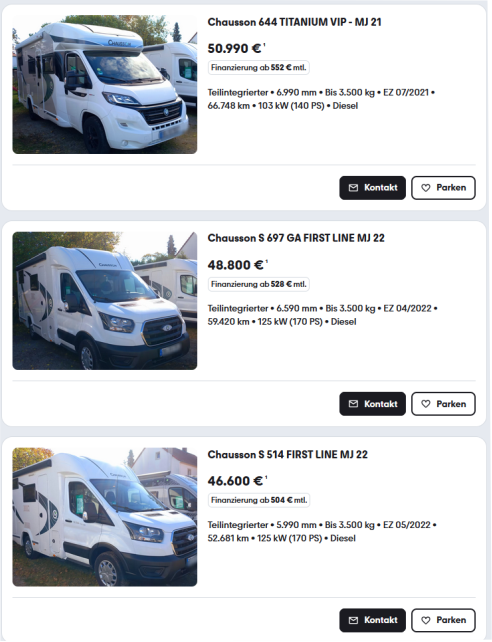Save Chausson S 514 via Parken button

443,620
